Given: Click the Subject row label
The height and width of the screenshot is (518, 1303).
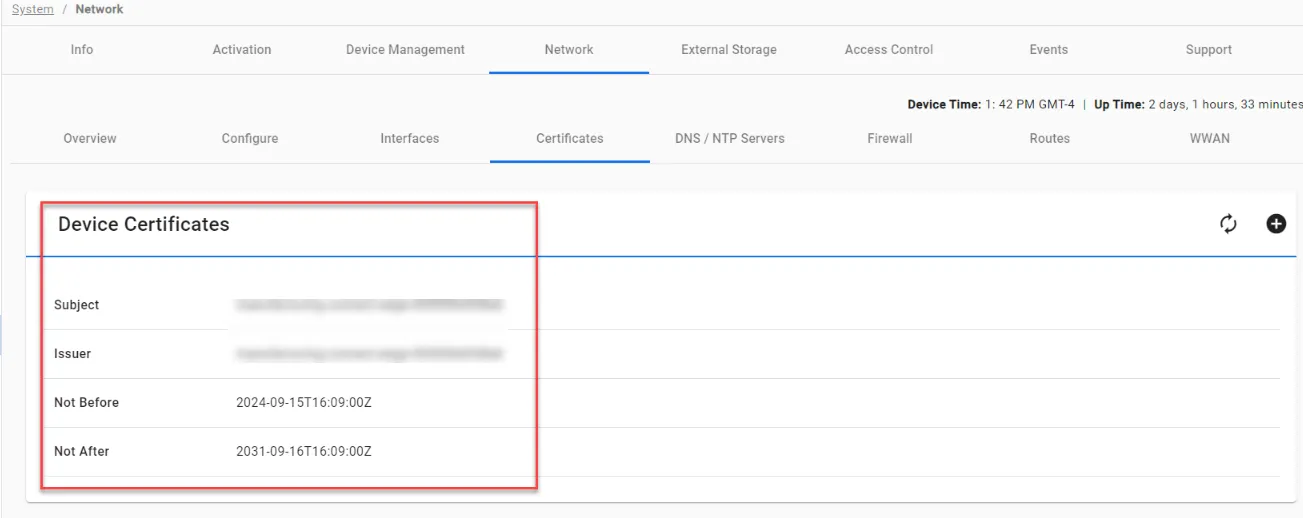Looking at the screenshot, I should (x=77, y=305).
